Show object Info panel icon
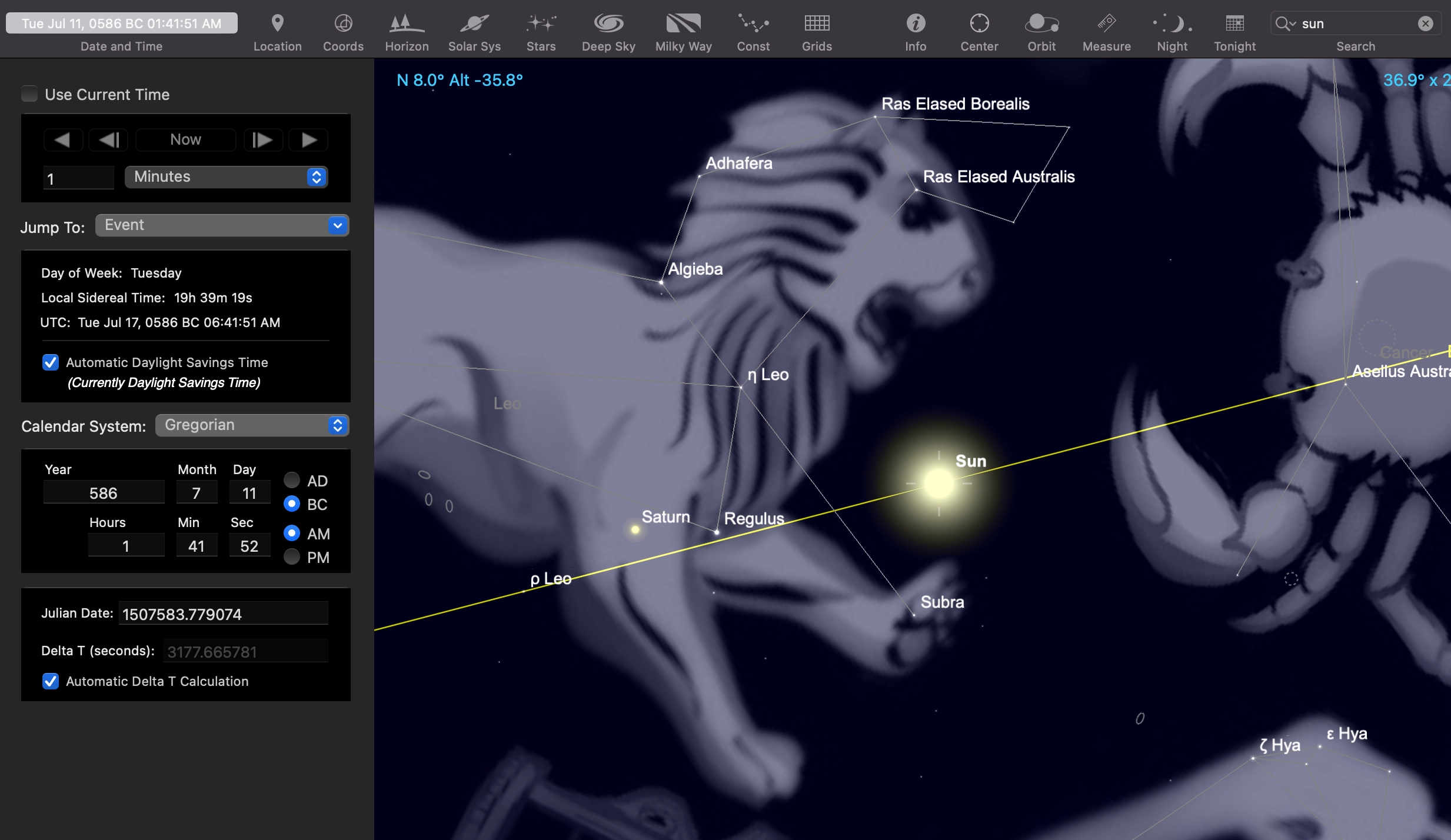Viewport: 1451px width, 840px height. pyautogui.click(x=916, y=24)
